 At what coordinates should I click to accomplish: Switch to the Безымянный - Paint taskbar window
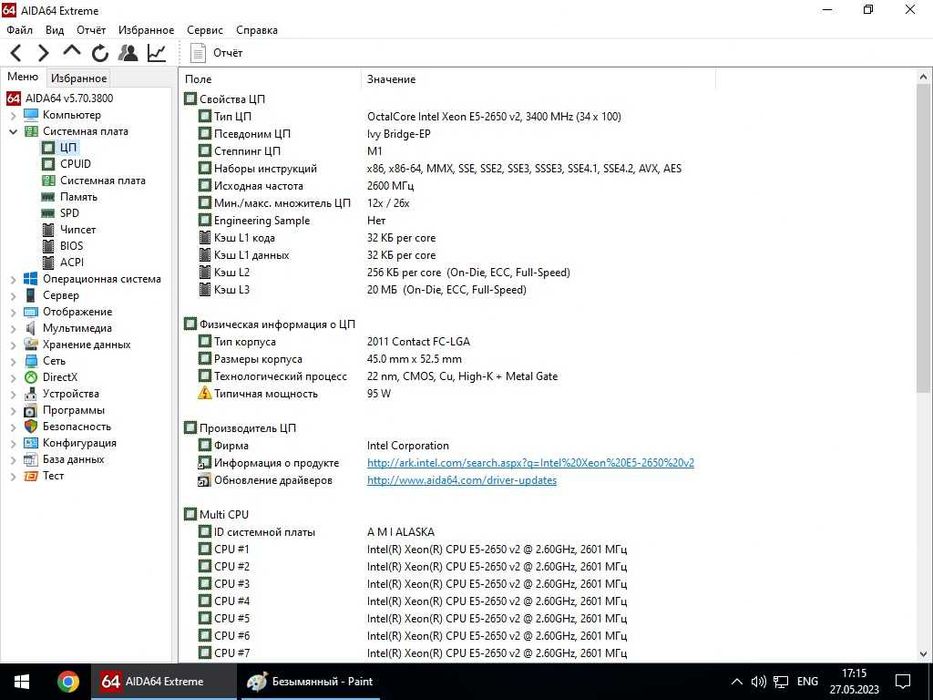(309, 682)
